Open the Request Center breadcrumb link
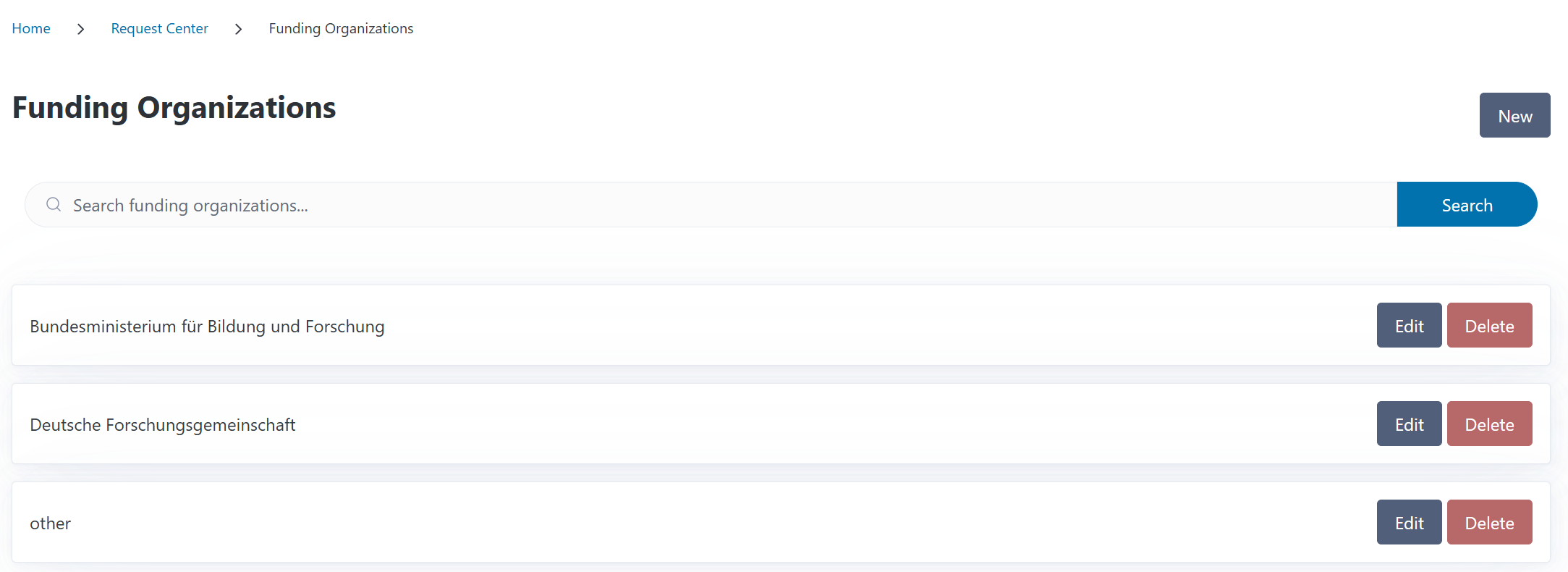1568x572 pixels. point(159,29)
